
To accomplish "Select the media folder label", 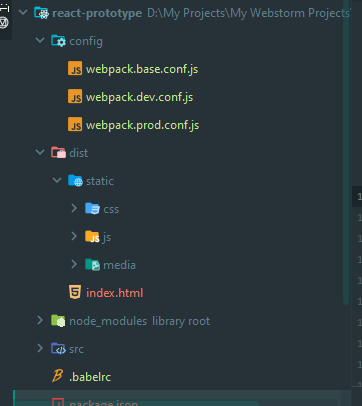I will point(119,265).
